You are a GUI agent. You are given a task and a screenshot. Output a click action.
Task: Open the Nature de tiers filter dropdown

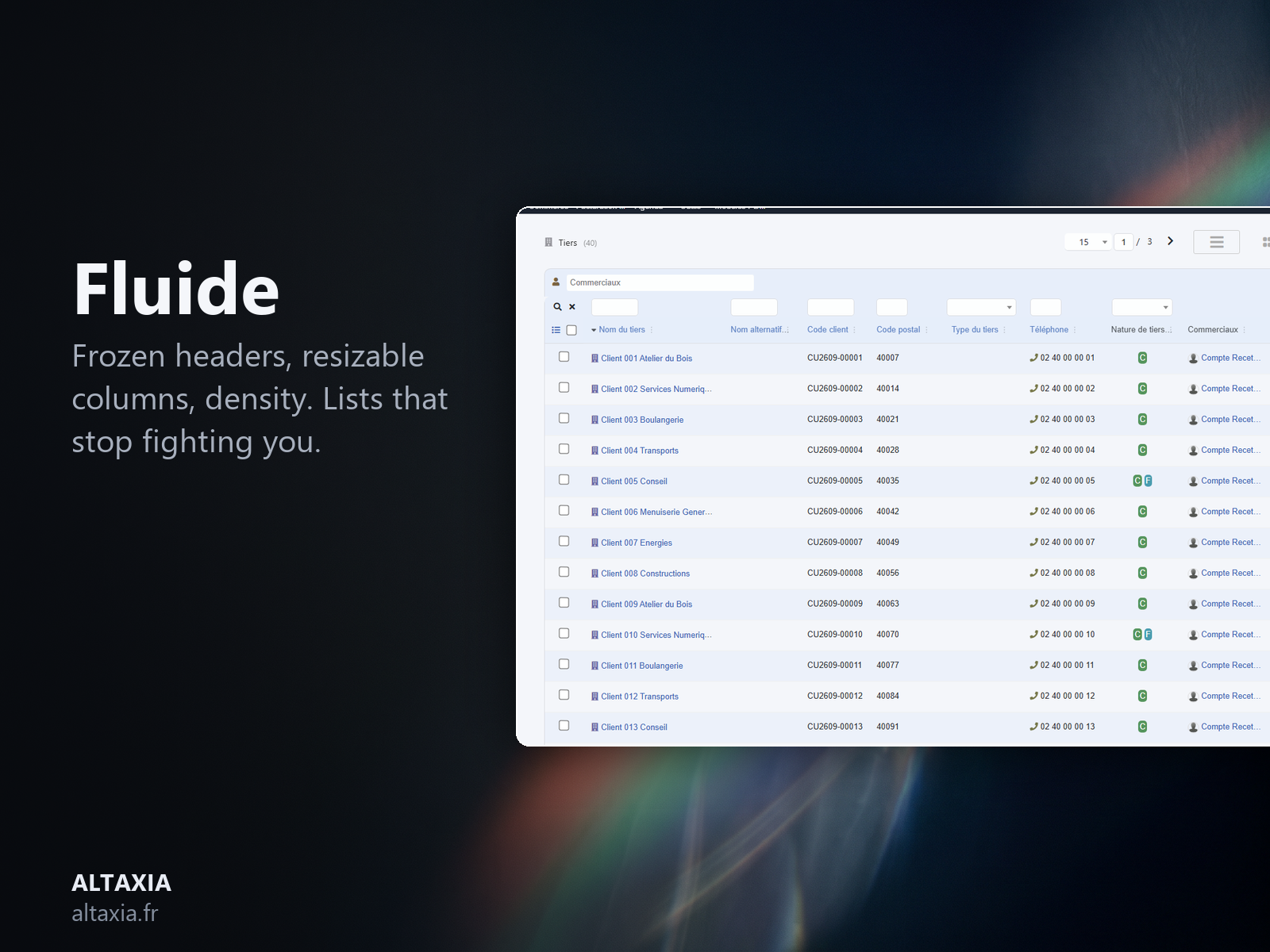pyautogui.click(x=1141, y=307)
